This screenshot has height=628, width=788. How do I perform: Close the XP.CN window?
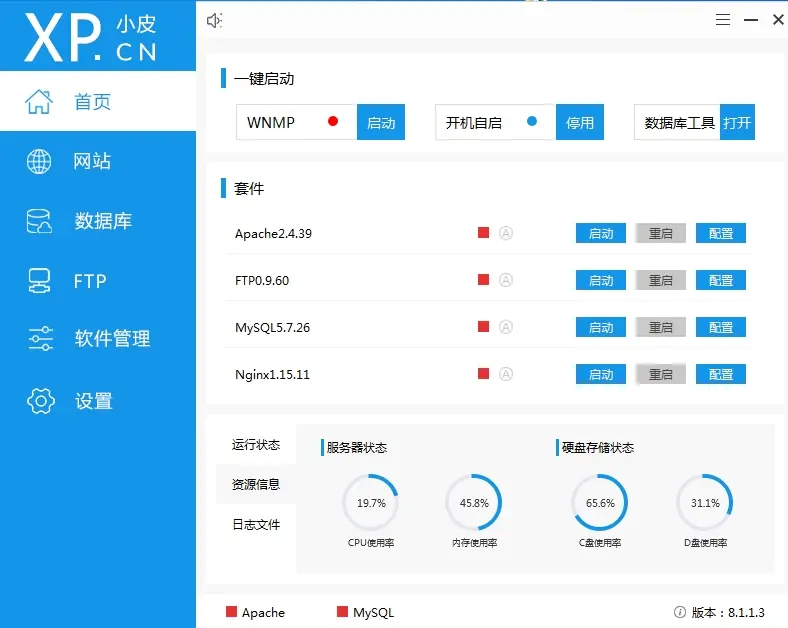(778, 20)
